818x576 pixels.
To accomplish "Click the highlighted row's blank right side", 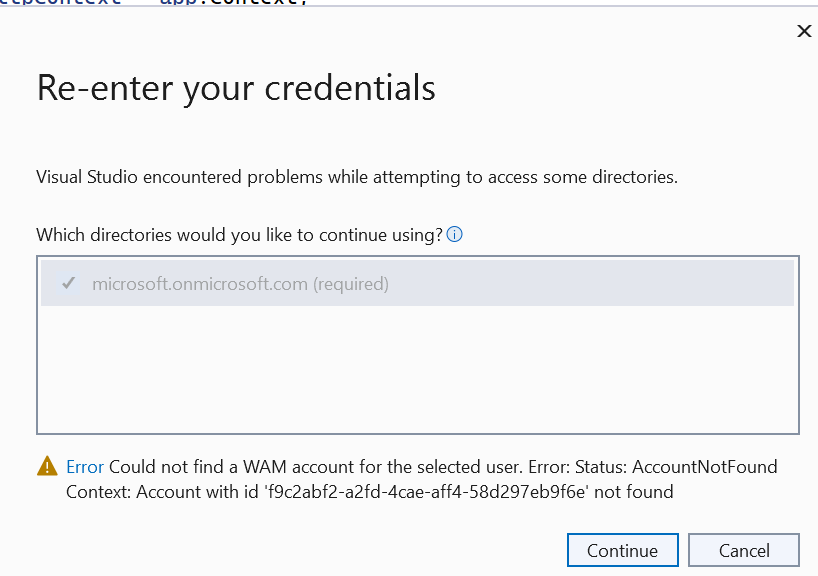I will coord(590,283).
